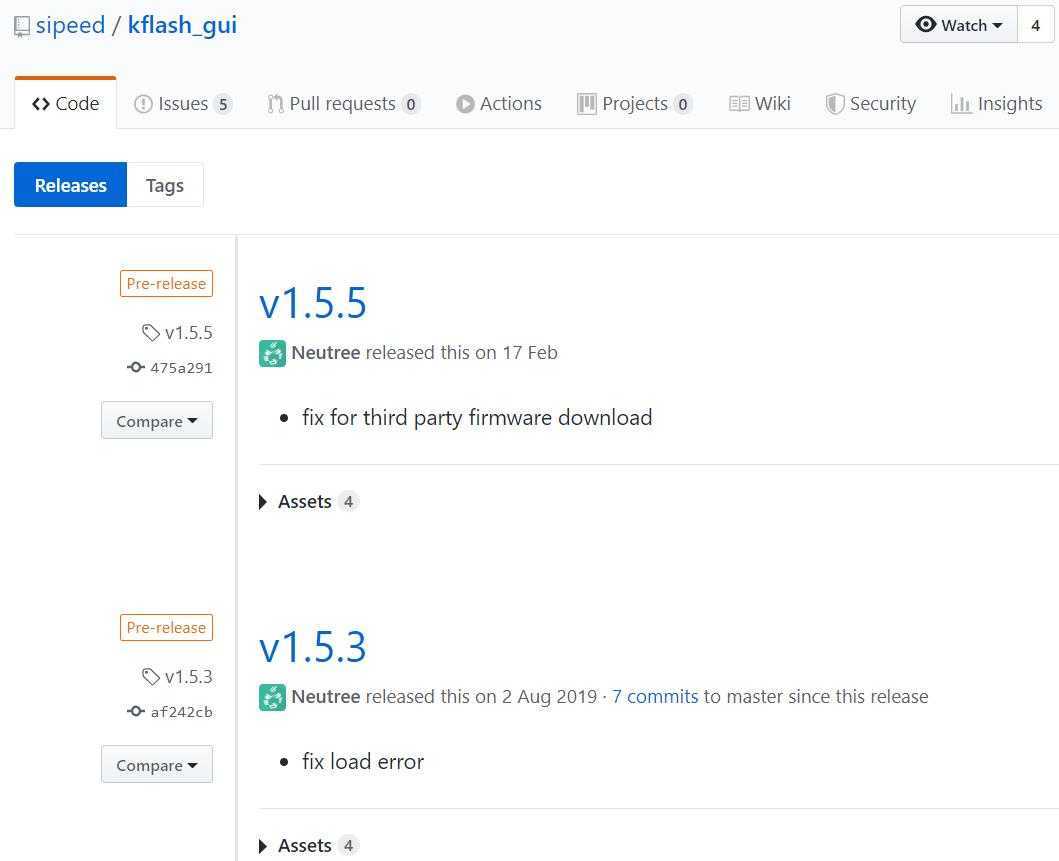Click the tag icon beside v1.5.5
The height and width of the screenshot is (861, 1059).
[151, 332]
